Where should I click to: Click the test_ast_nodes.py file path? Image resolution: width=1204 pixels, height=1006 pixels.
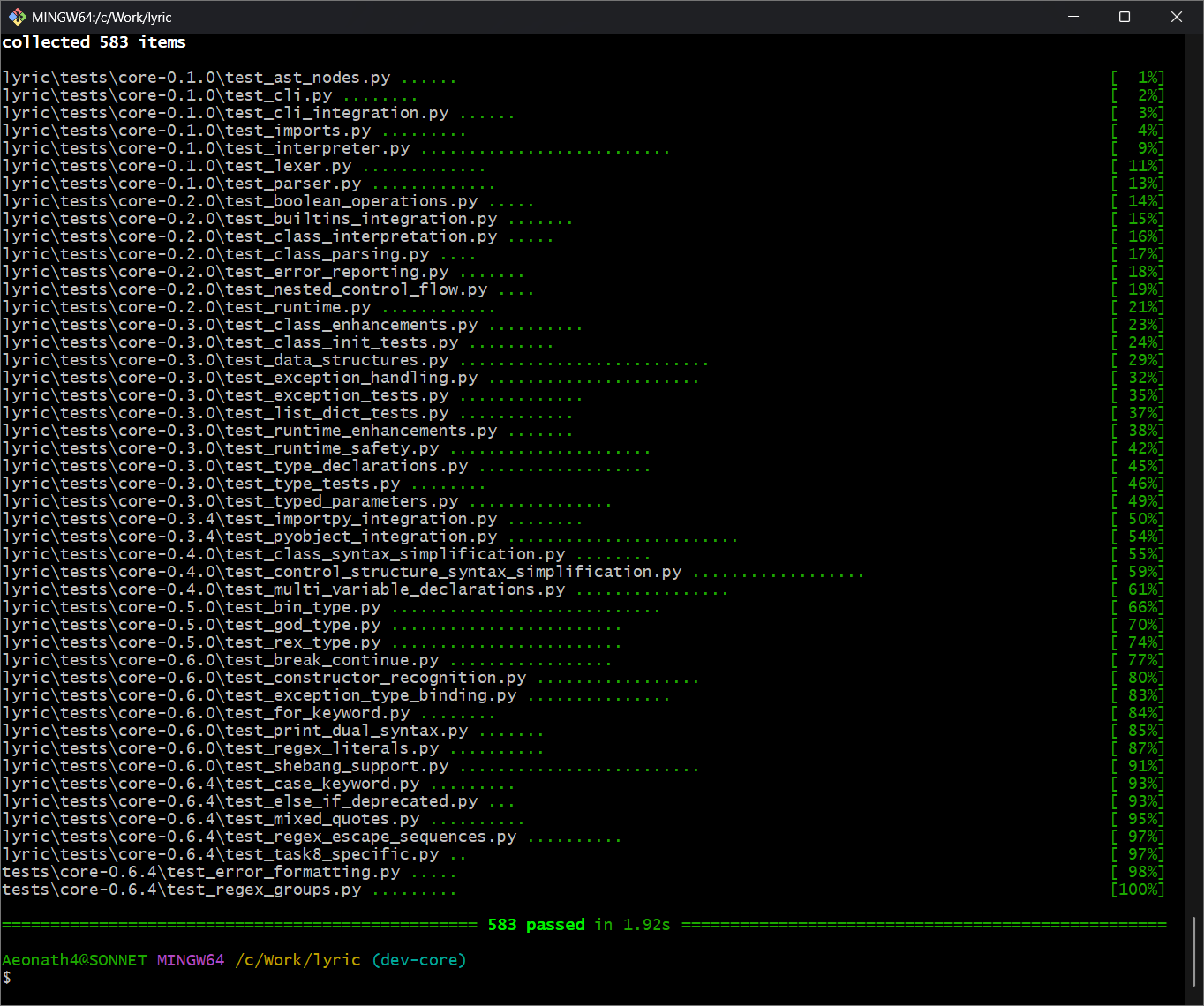pyautogui.click(x=196, y=78)
